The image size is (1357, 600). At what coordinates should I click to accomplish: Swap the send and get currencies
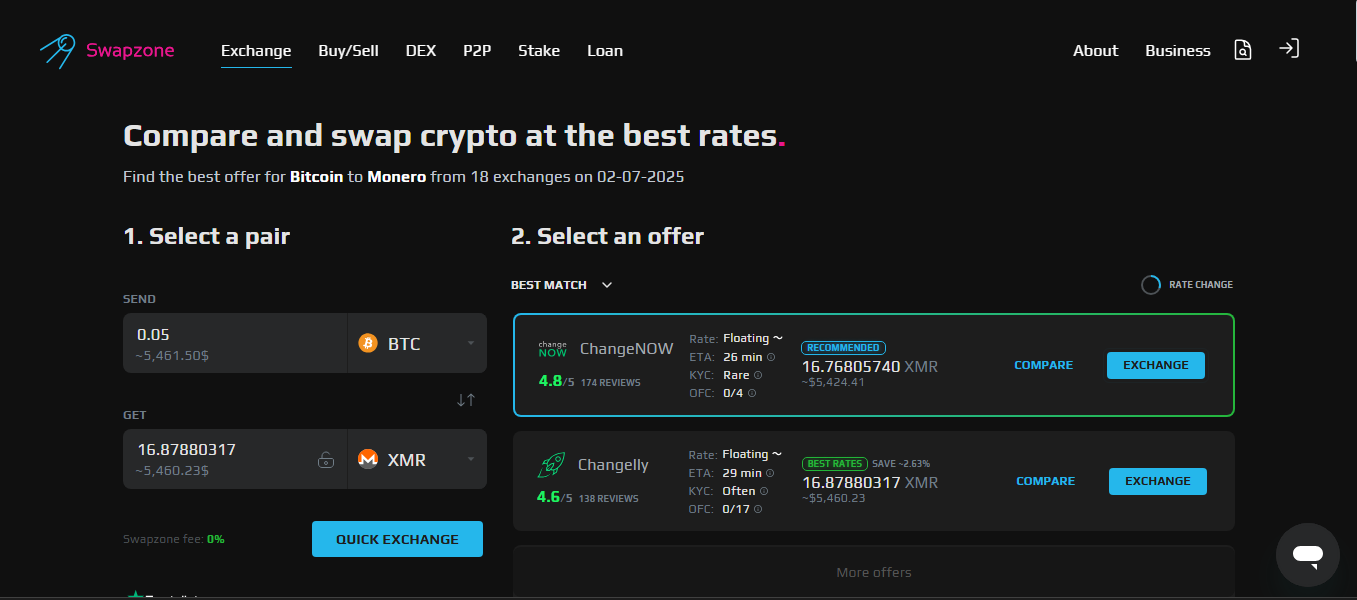click(466, 400)
